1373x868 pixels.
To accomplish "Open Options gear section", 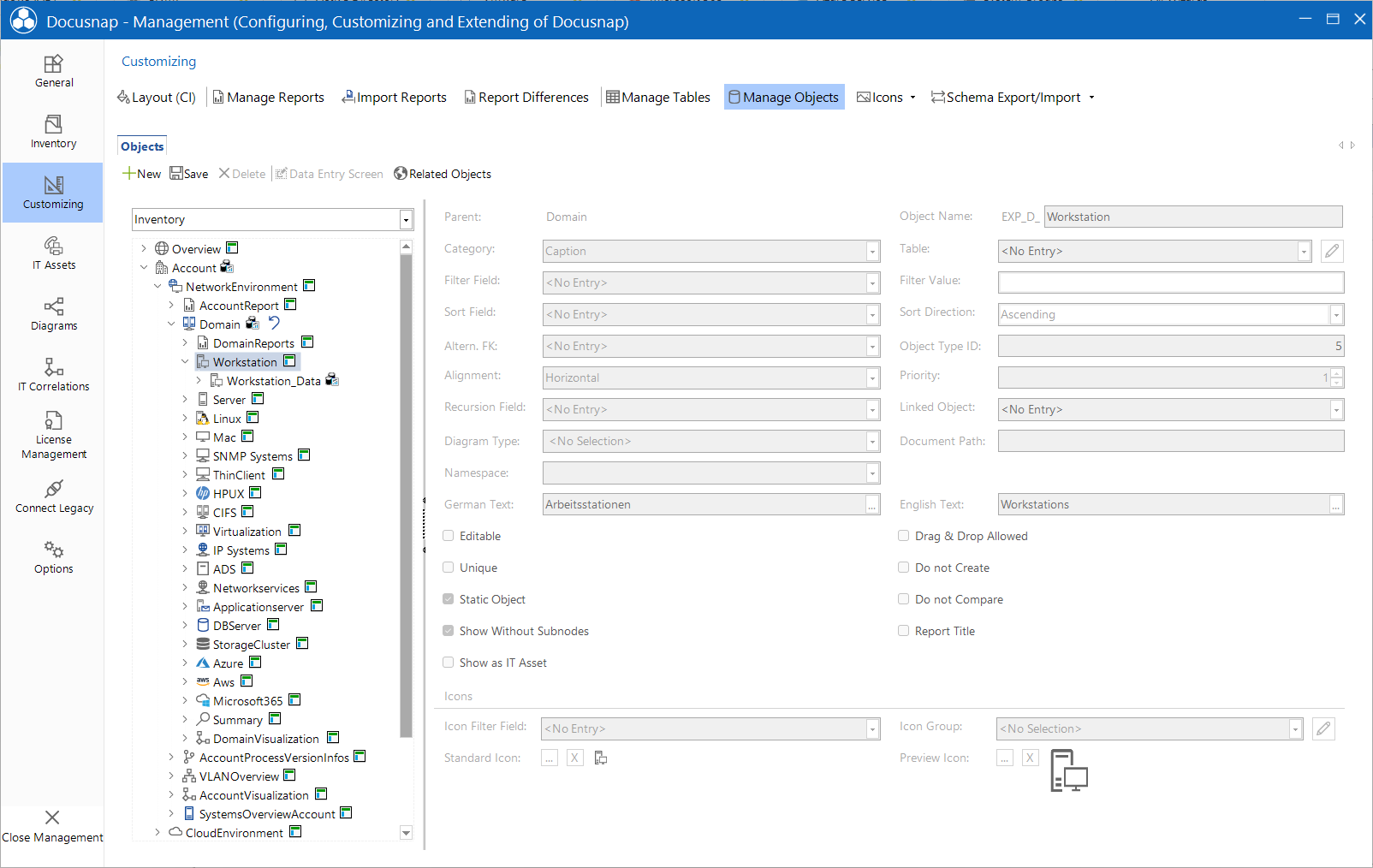I will coord(53,557).
